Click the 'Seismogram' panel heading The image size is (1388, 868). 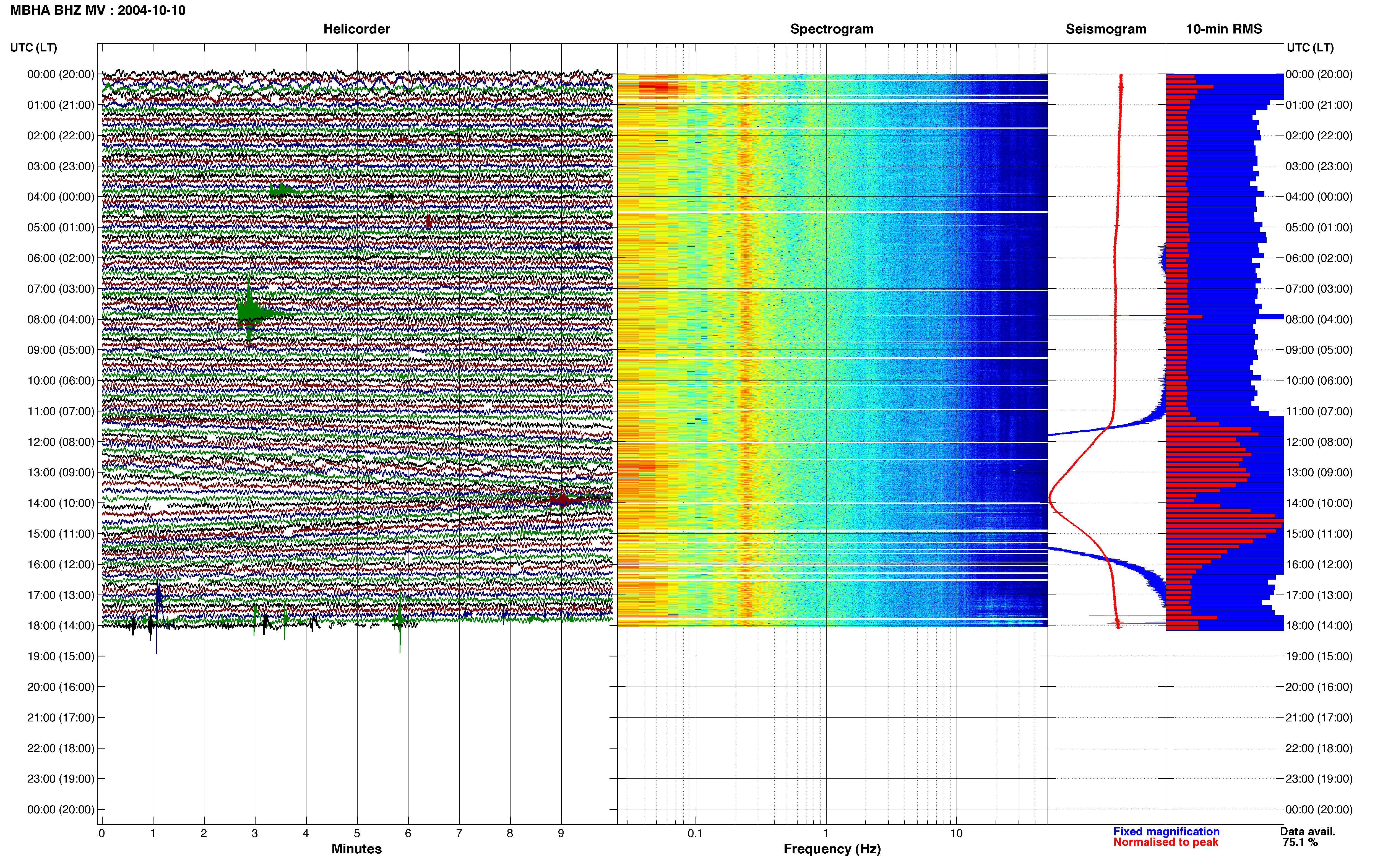(x=1106, y=29)
